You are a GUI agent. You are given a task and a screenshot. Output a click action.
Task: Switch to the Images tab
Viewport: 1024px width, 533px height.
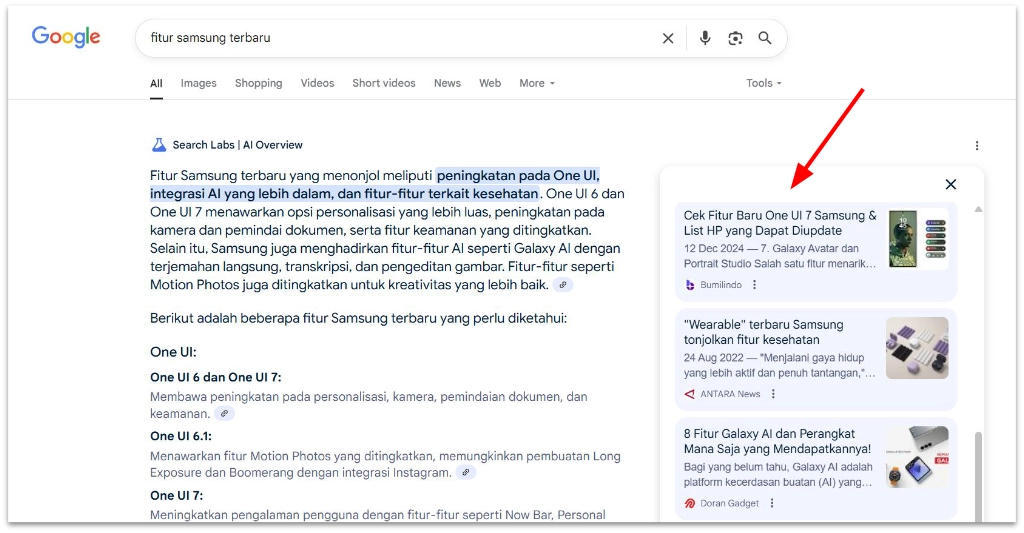(x=198, y=83)
